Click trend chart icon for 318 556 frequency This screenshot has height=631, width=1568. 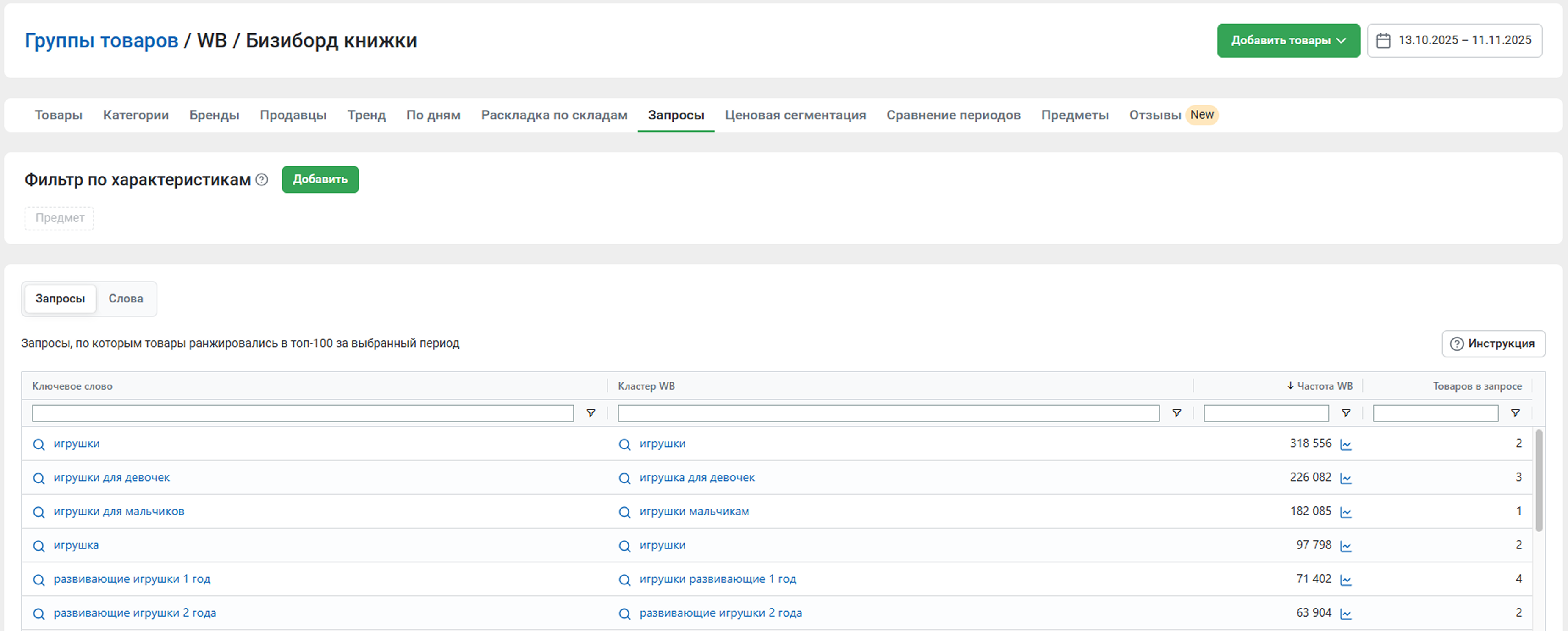coord(1346,445)
